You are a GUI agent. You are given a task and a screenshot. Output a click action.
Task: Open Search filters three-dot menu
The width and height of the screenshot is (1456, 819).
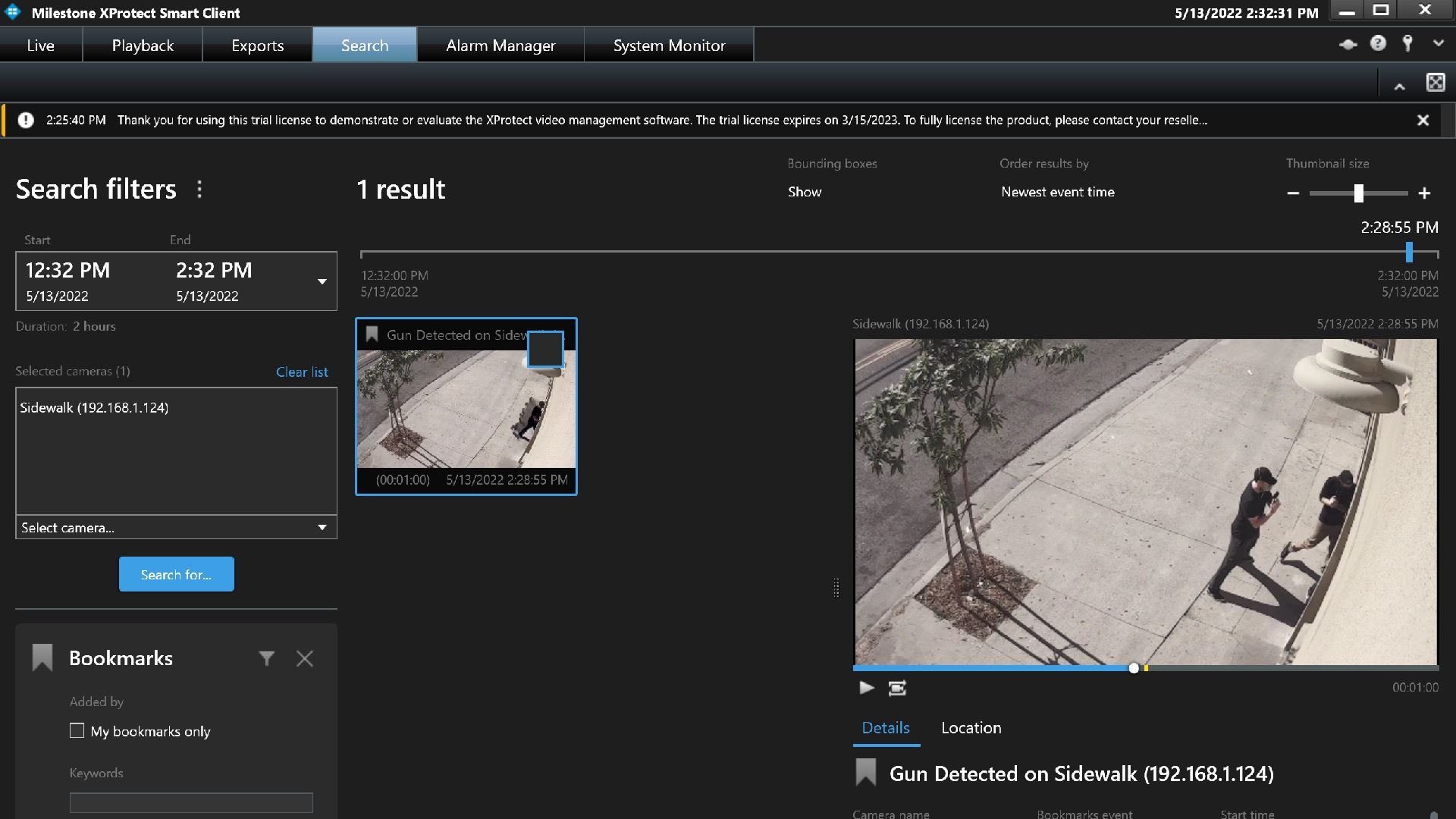[x=199, y=189]
